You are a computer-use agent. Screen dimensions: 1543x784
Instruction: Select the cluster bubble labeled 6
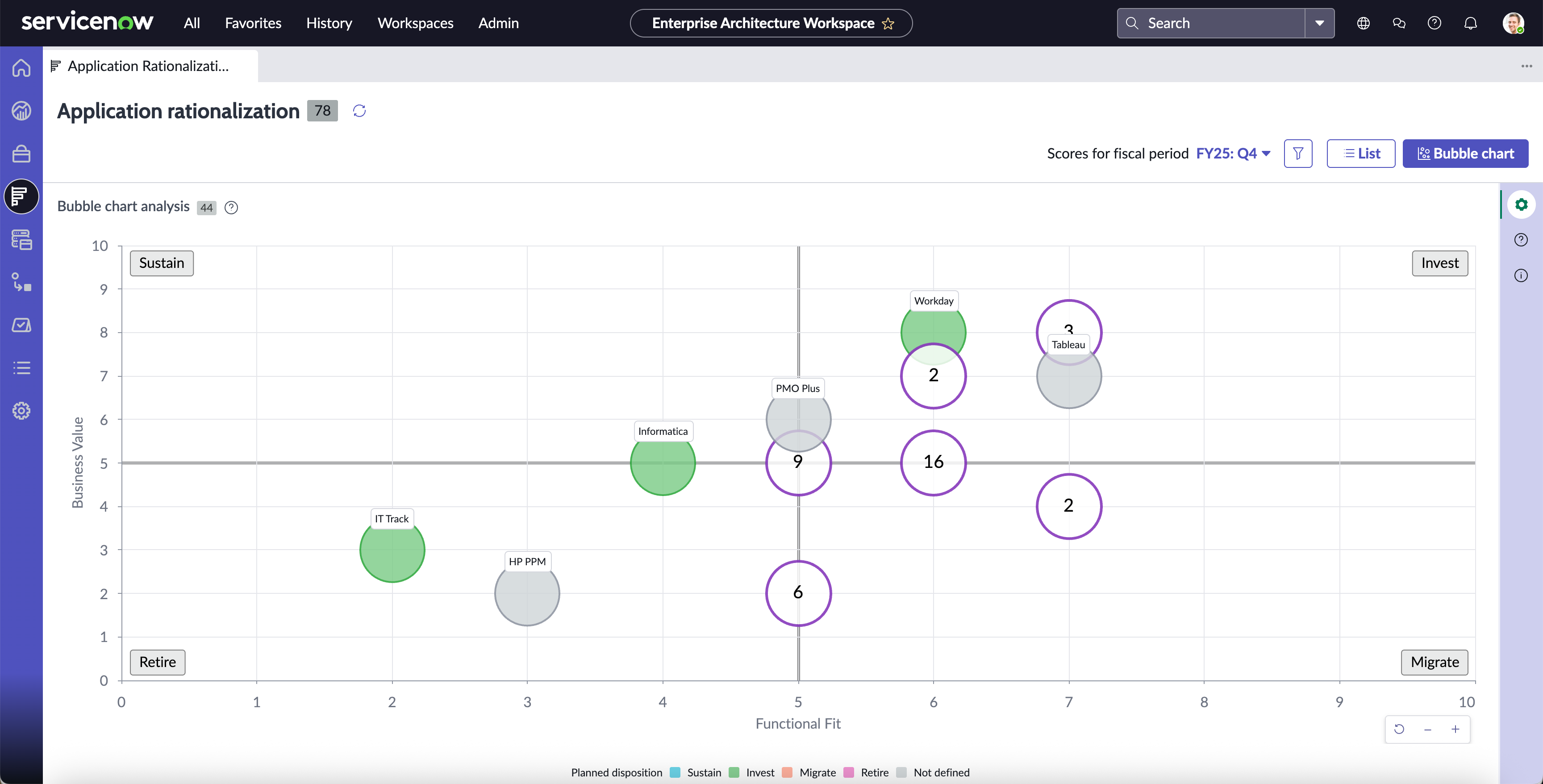798,593
